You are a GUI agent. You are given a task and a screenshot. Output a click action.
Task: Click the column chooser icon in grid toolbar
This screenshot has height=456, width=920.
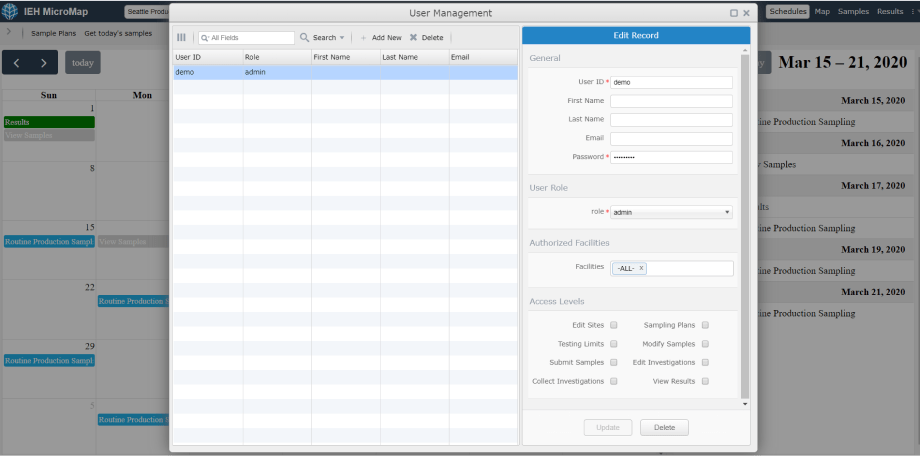(x=181, y=38)
